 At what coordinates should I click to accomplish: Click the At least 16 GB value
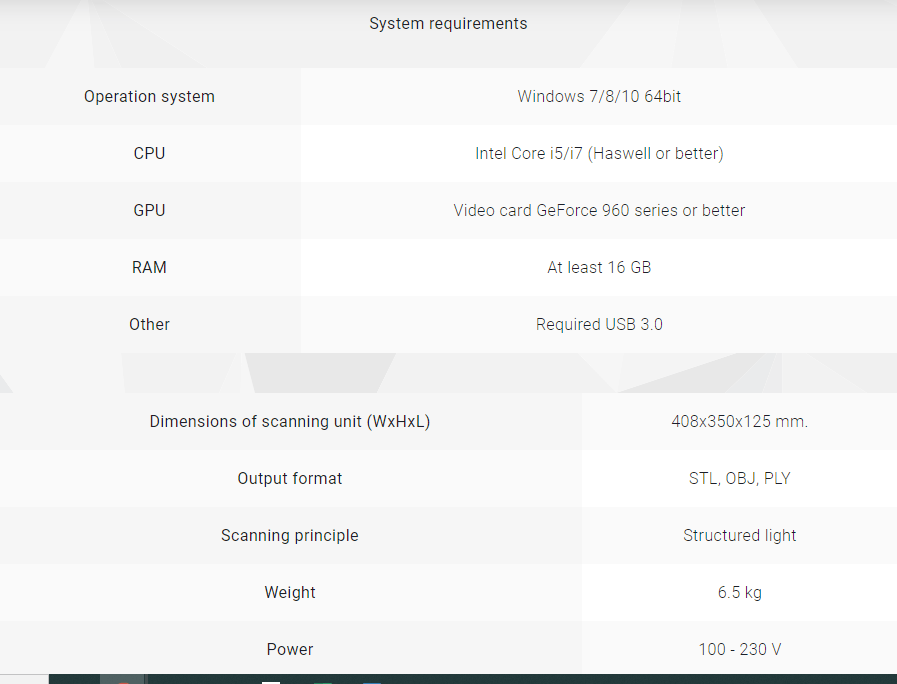(x=599, y=268)
